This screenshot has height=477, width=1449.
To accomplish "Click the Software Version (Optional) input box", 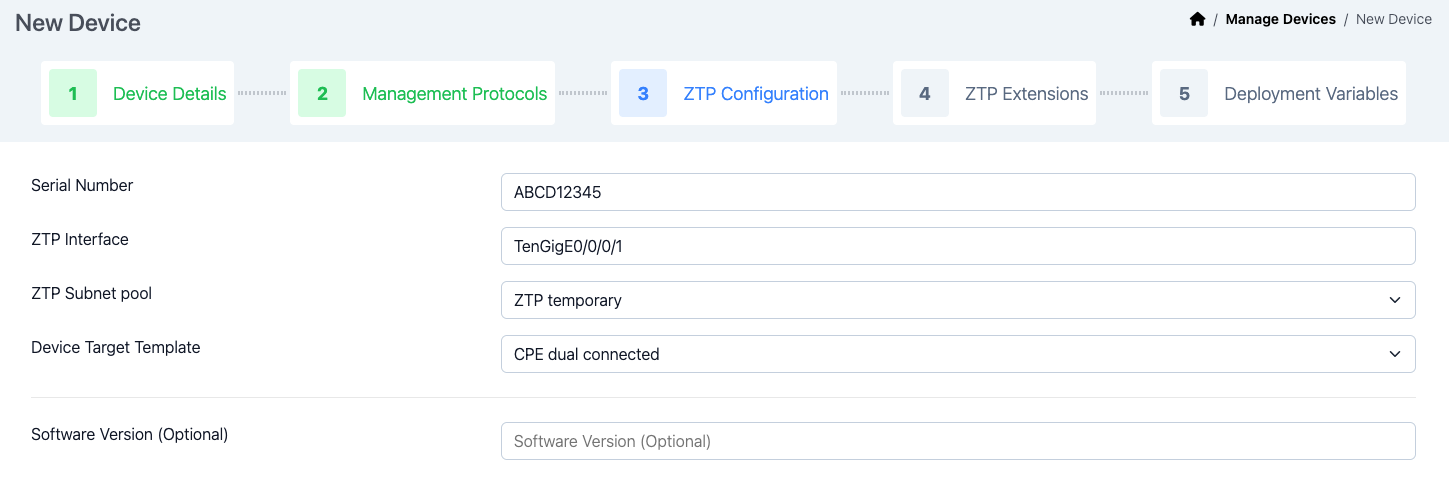I will 957,441.
